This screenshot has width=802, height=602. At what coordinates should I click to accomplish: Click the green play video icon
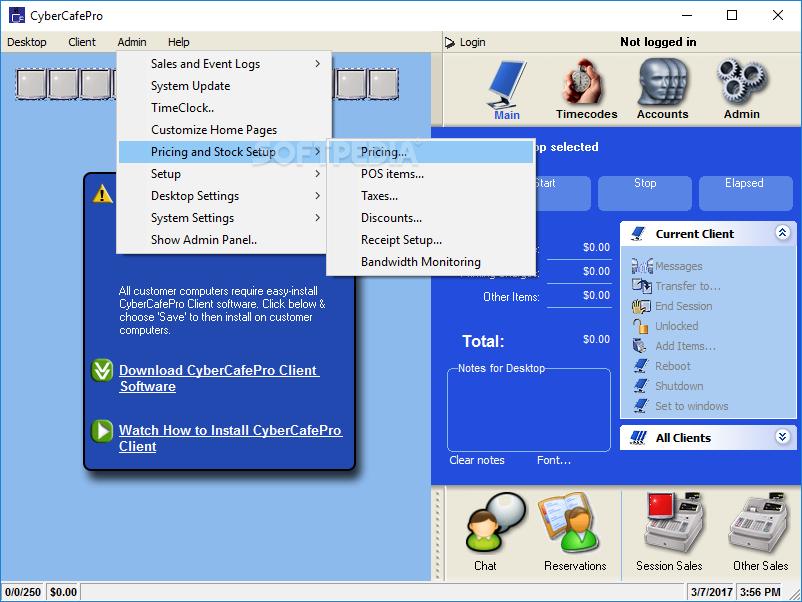[102, 431]
